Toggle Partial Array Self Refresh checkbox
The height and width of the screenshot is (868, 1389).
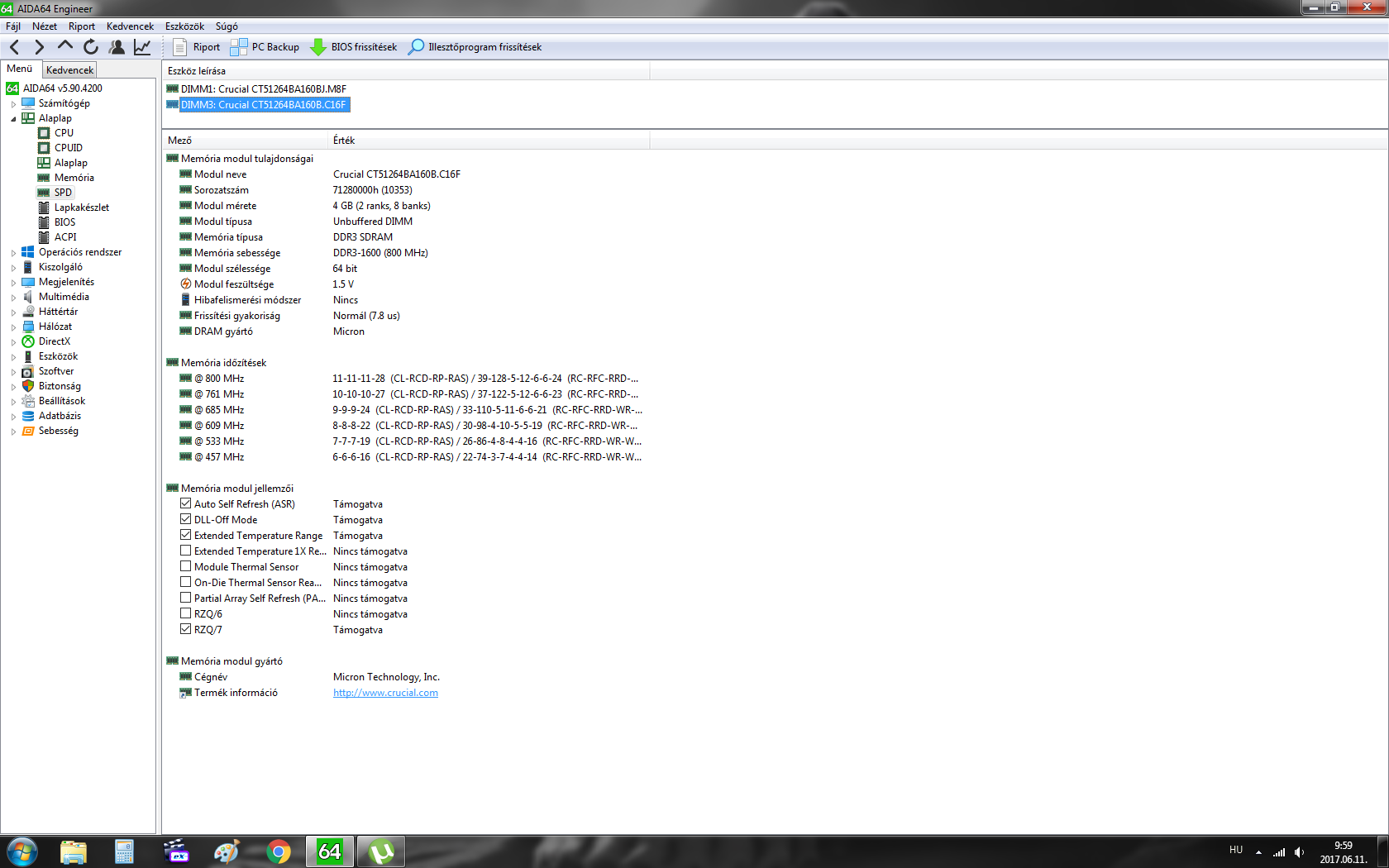pos(185,598)
